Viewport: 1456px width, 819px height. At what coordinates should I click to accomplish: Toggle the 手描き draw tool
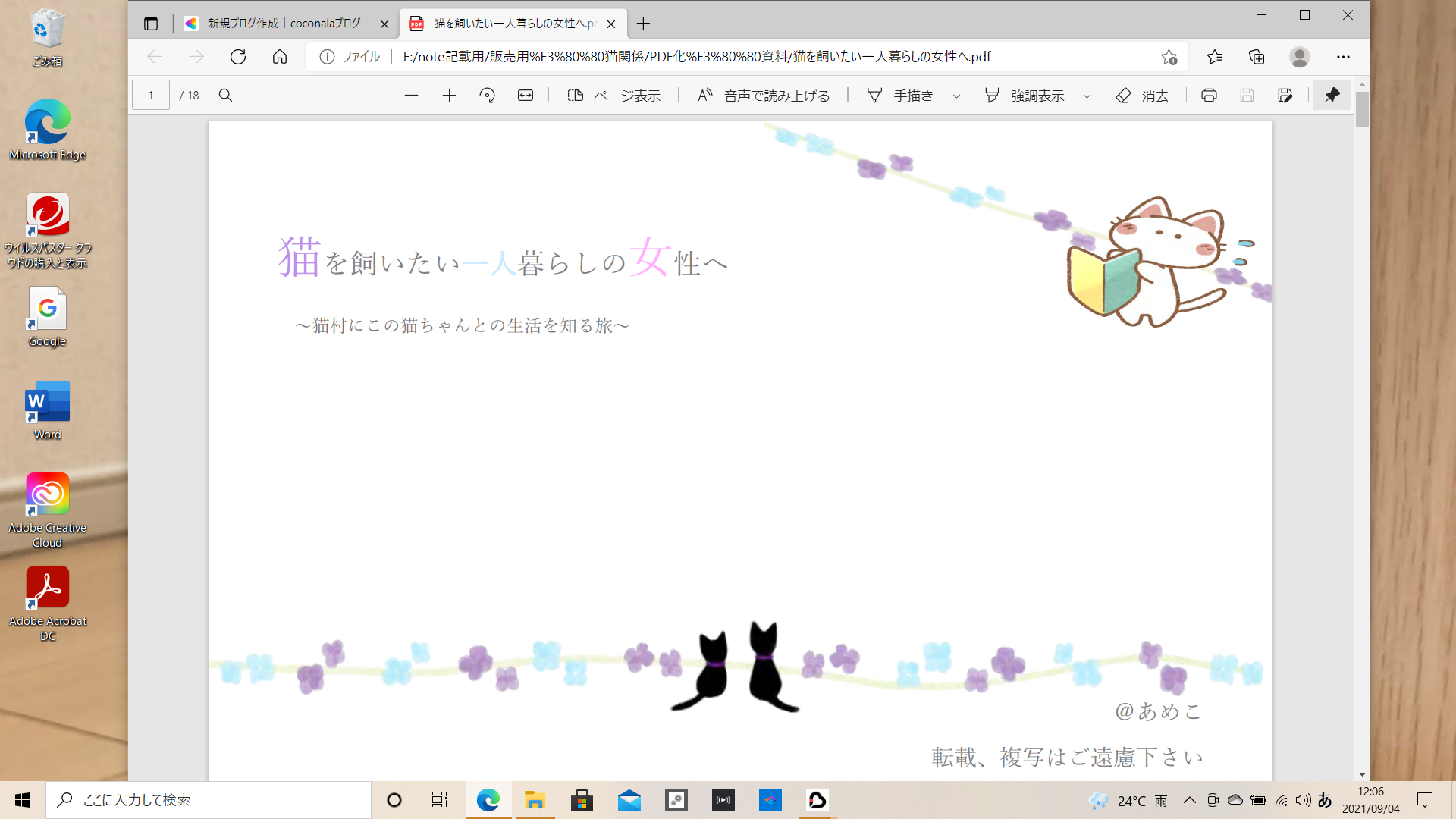pos(901,96)
